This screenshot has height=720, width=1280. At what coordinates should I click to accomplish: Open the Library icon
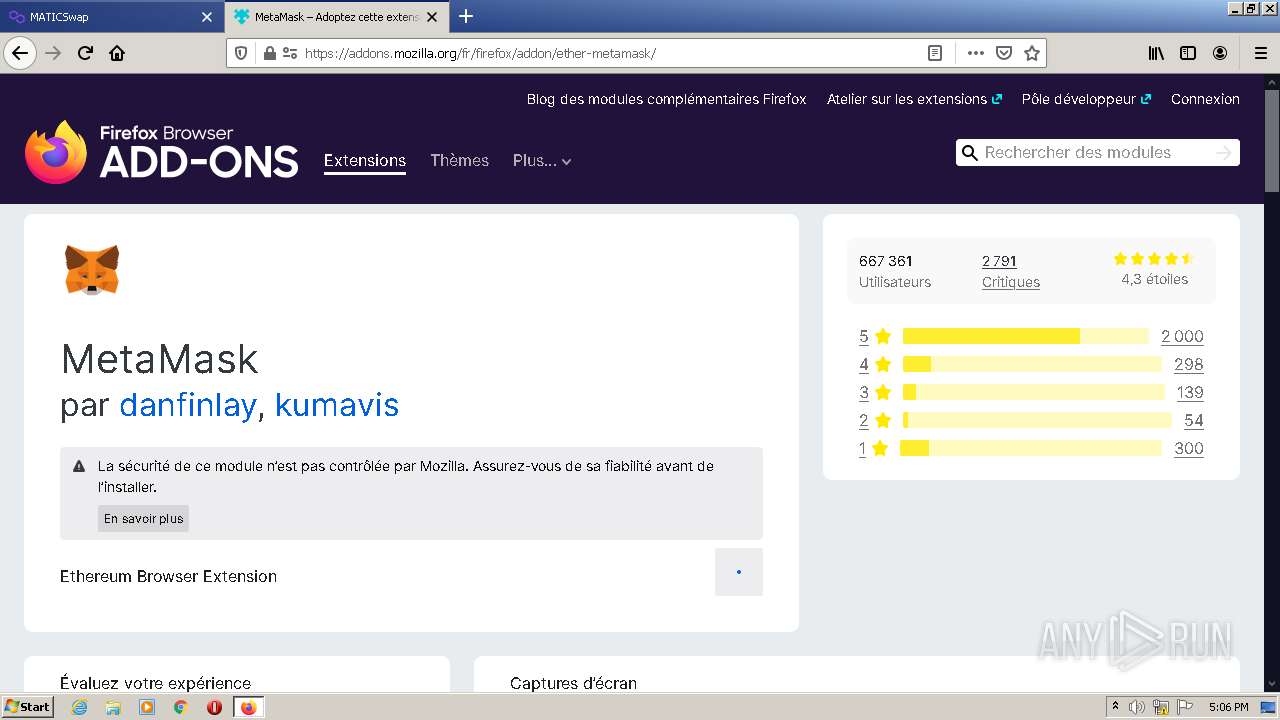(x=1156, y=53)
